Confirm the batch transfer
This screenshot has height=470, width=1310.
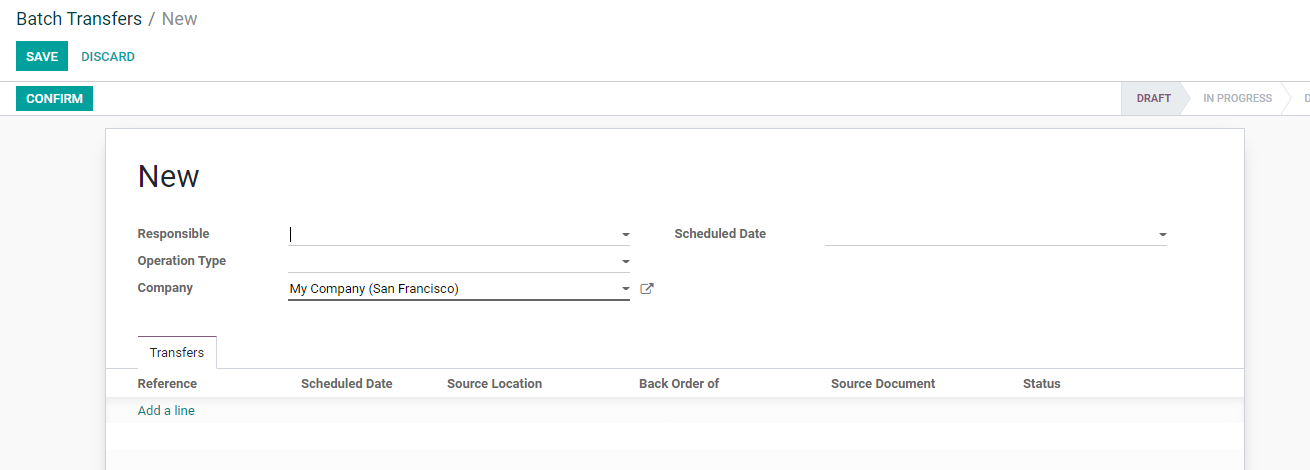54,99
